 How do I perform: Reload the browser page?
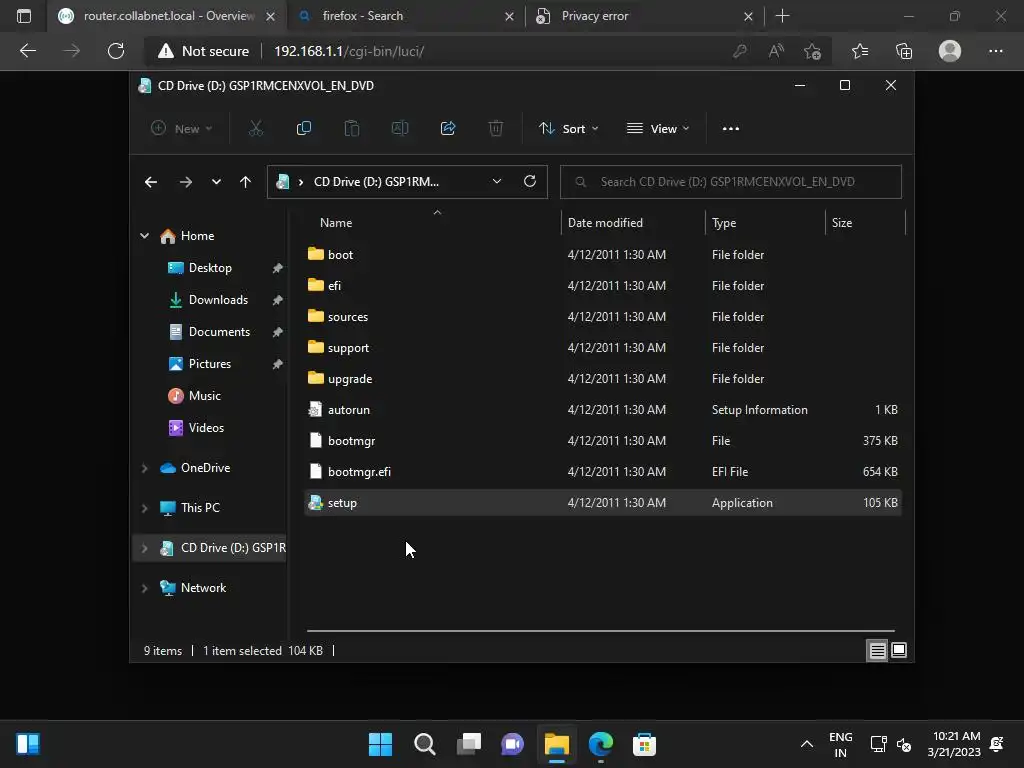pos(116,51)
